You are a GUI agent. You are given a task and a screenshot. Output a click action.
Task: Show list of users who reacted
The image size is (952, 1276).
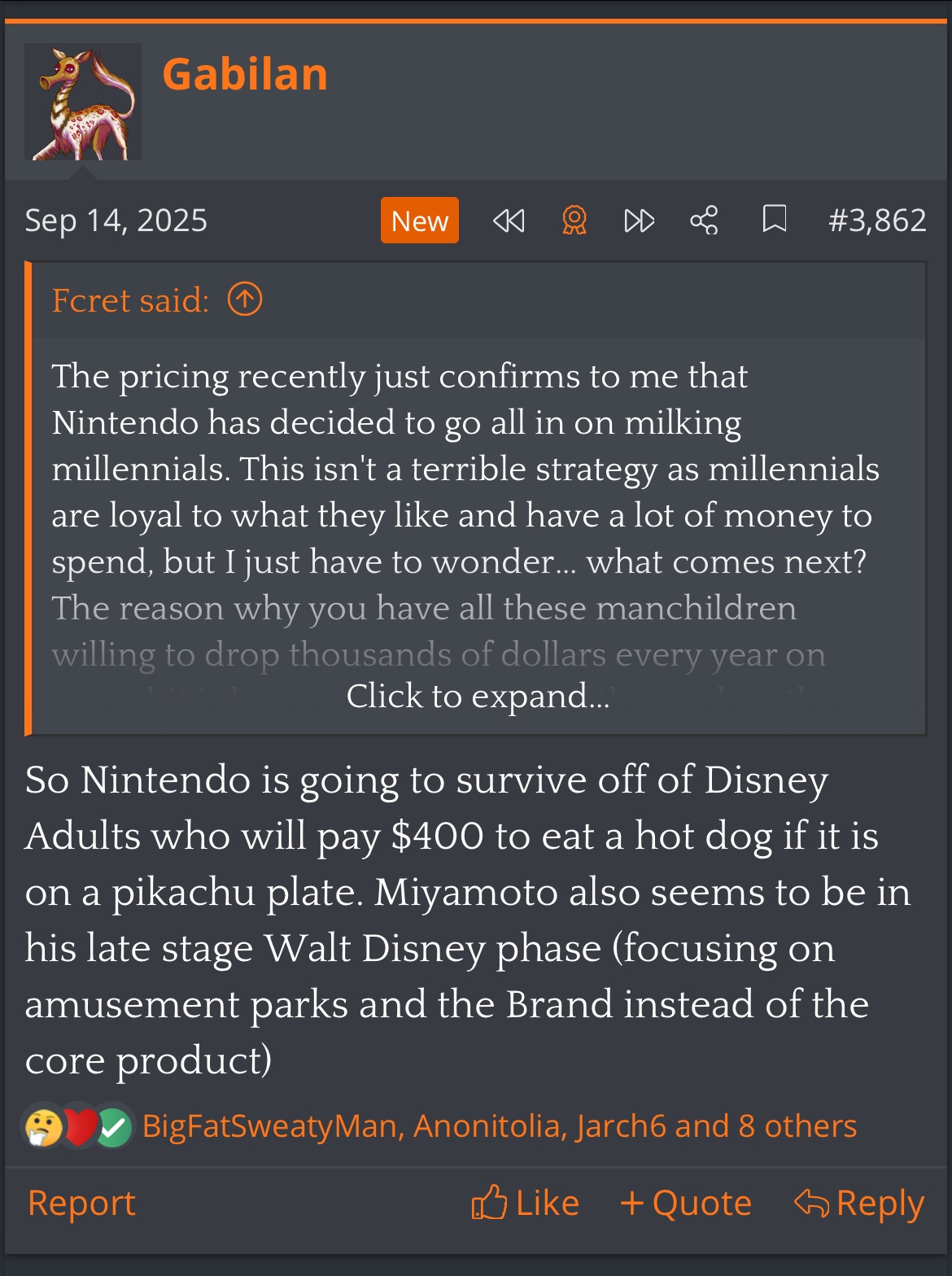[499, 1126]
